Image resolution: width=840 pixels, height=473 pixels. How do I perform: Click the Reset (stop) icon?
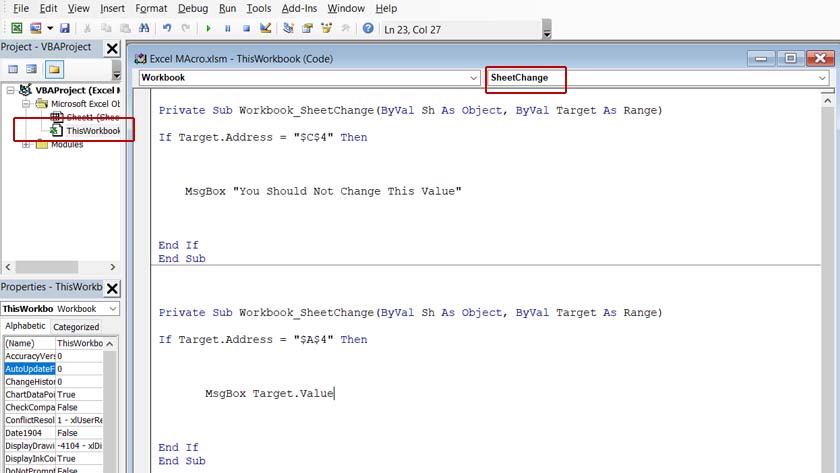(246, 28)
